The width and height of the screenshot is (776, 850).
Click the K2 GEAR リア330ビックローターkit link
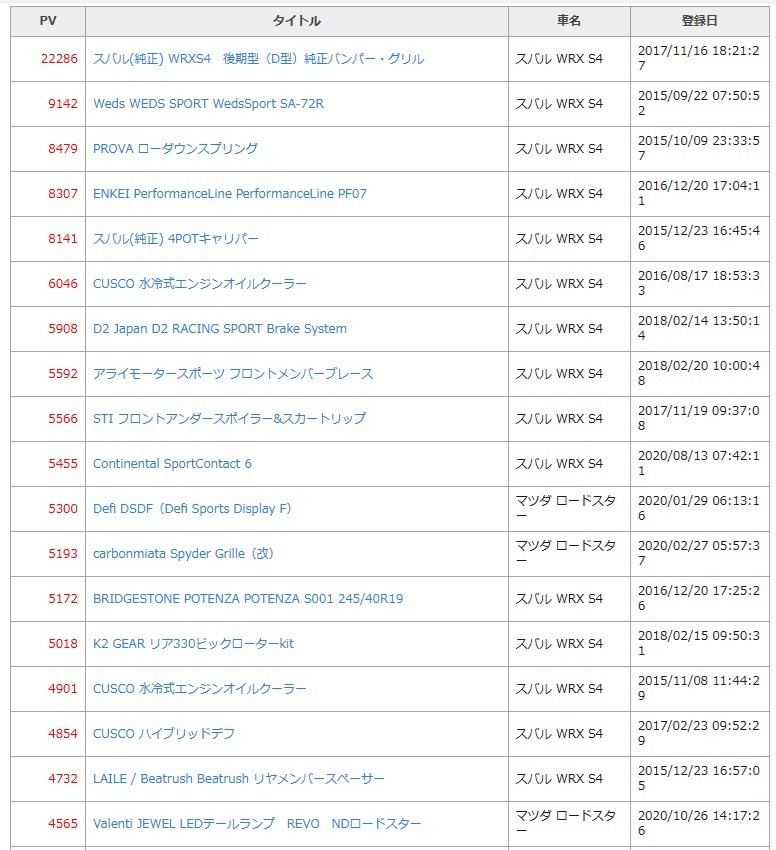[193, 644]
